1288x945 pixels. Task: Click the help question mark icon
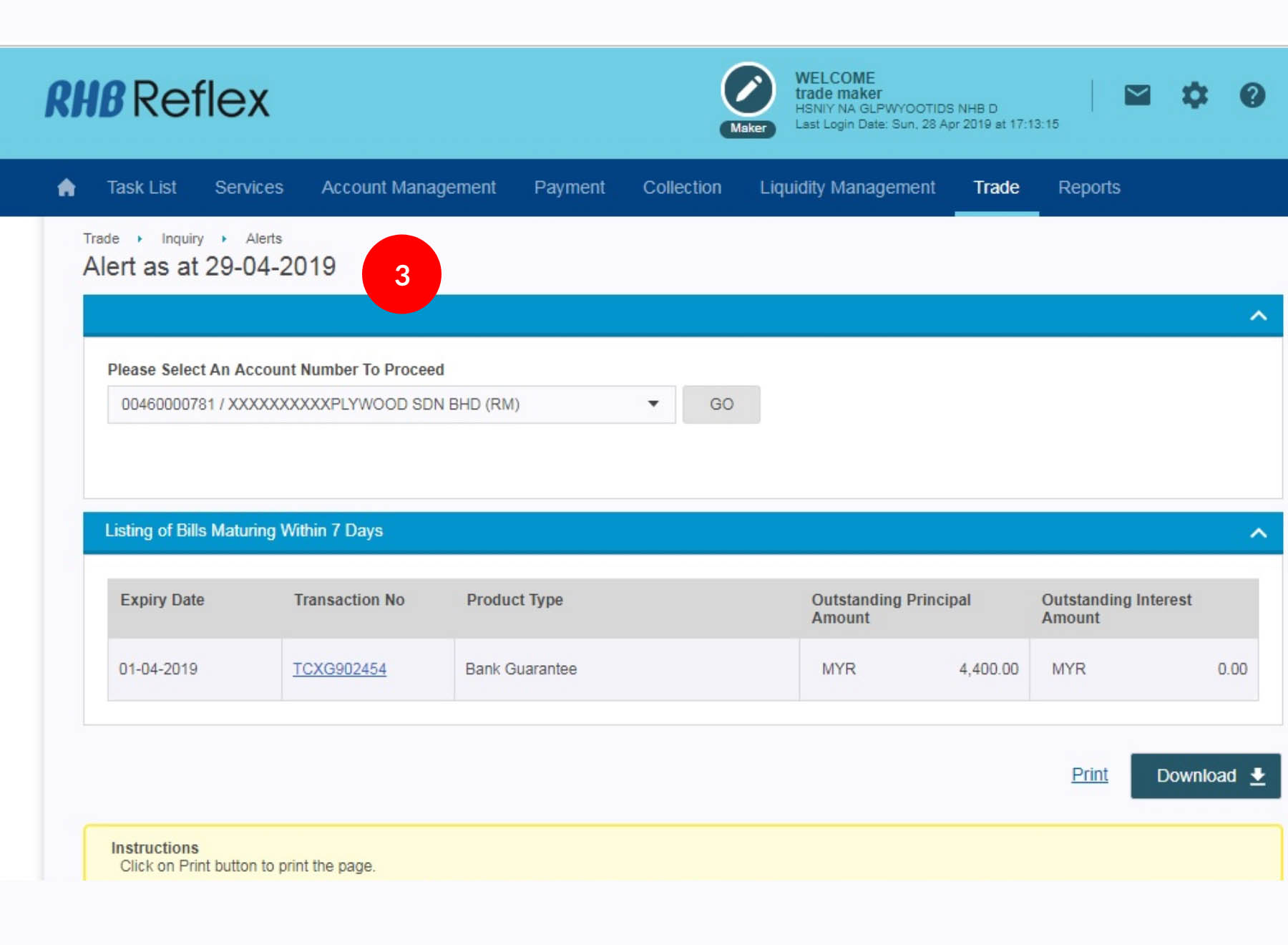tap(1252, 95)
